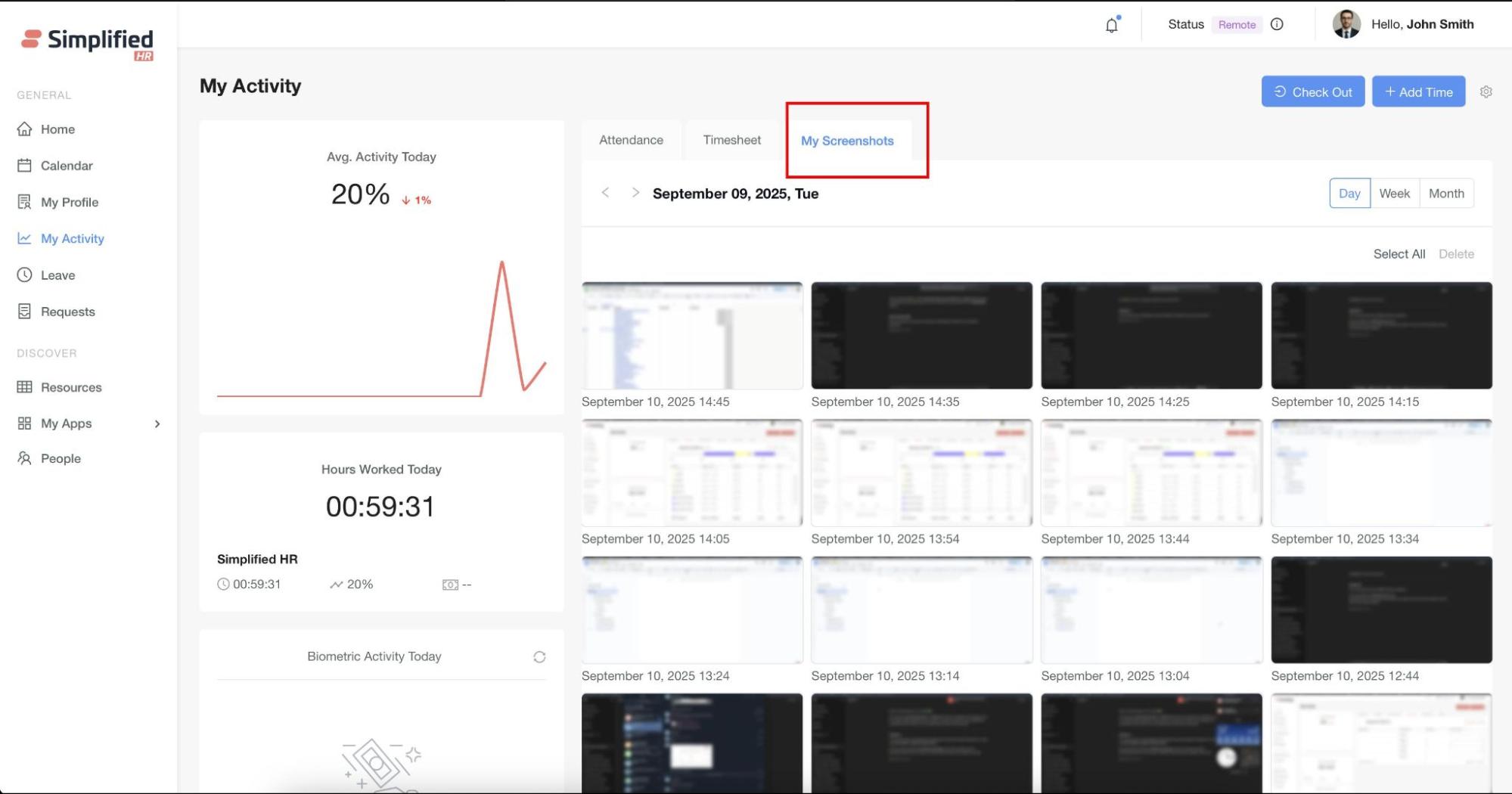Go to next date with right arrow
Screen dimensions: 1512x794
635,193
